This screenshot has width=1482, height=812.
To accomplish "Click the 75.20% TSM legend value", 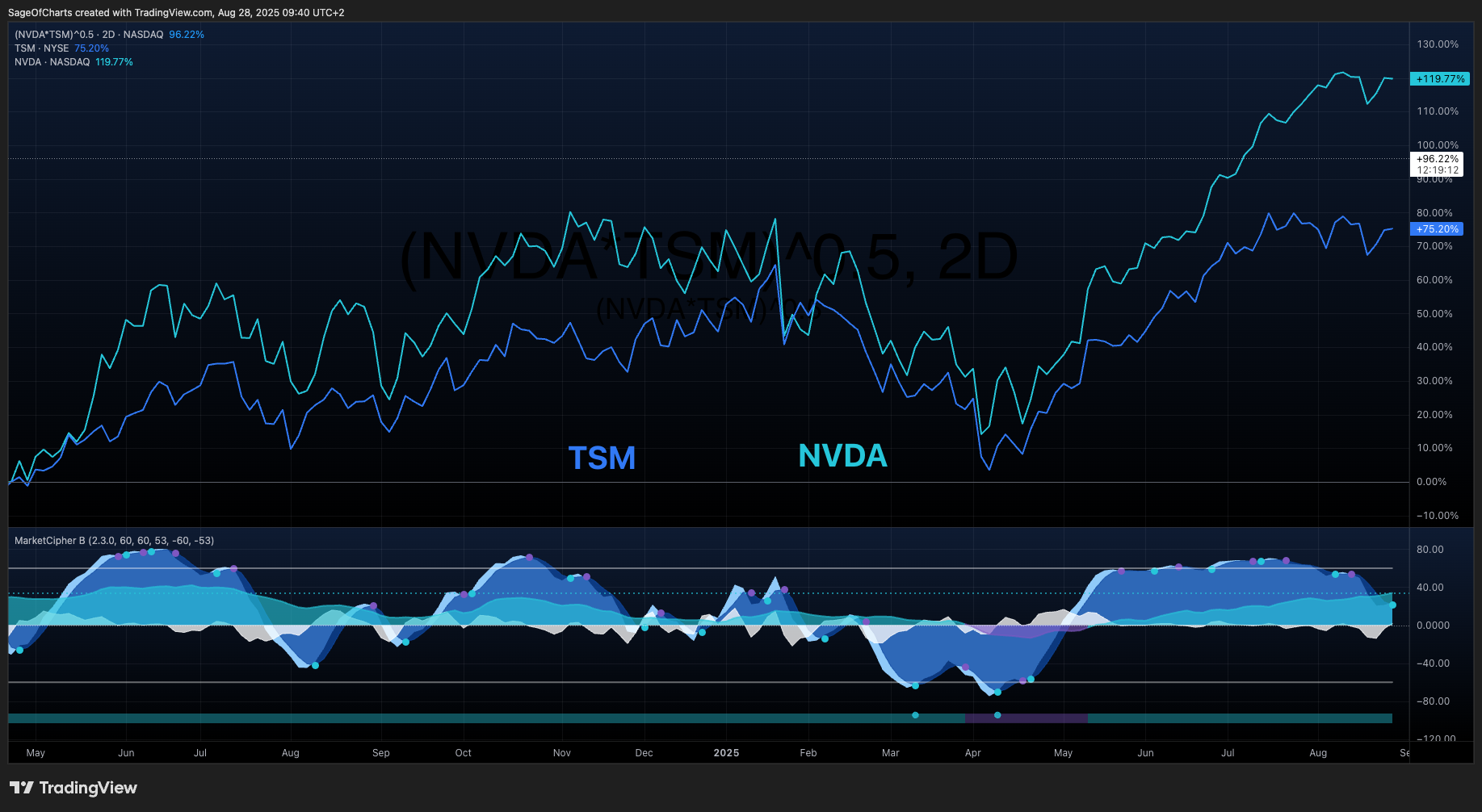I will 91,48.
